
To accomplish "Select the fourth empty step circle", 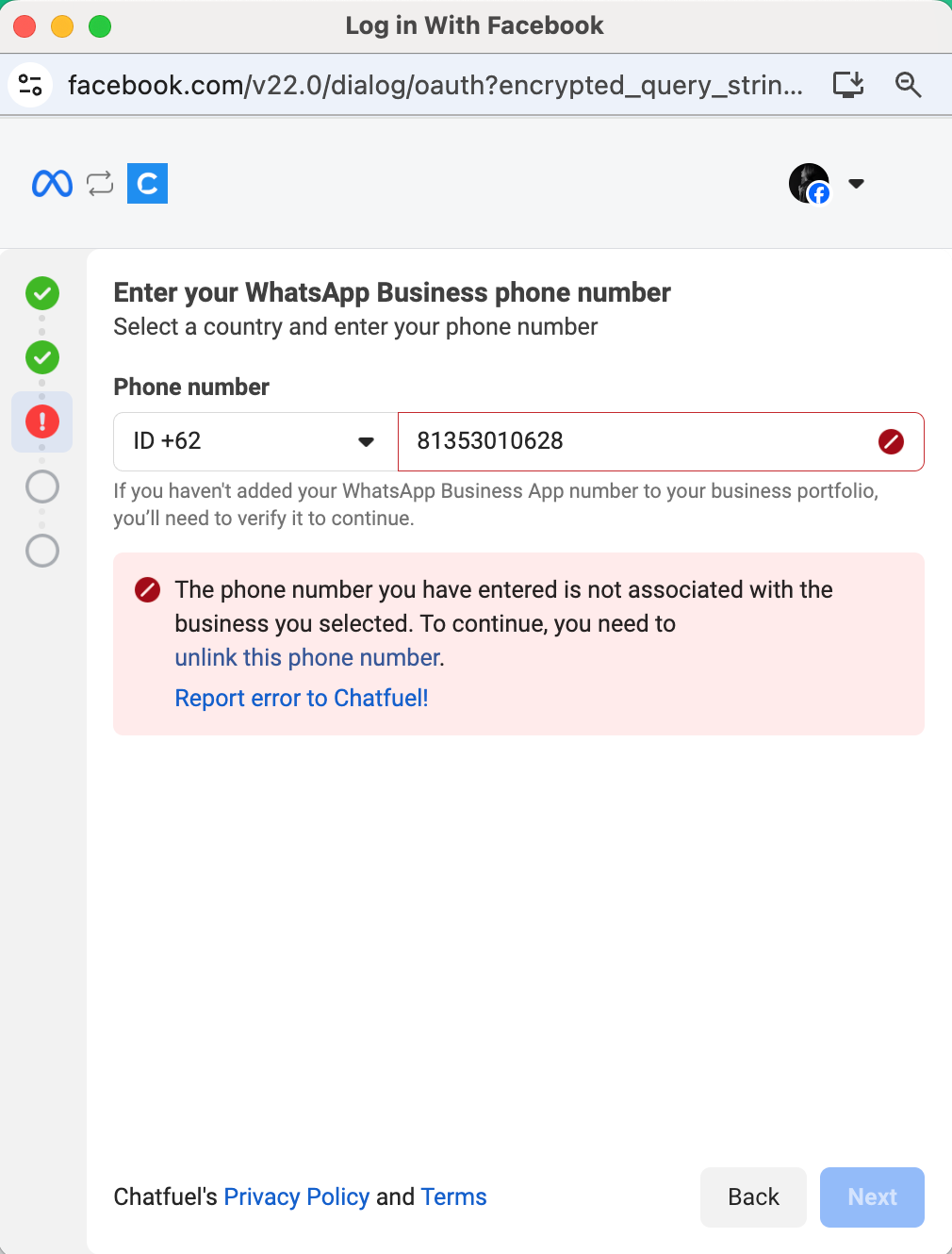I will (42, 487).
